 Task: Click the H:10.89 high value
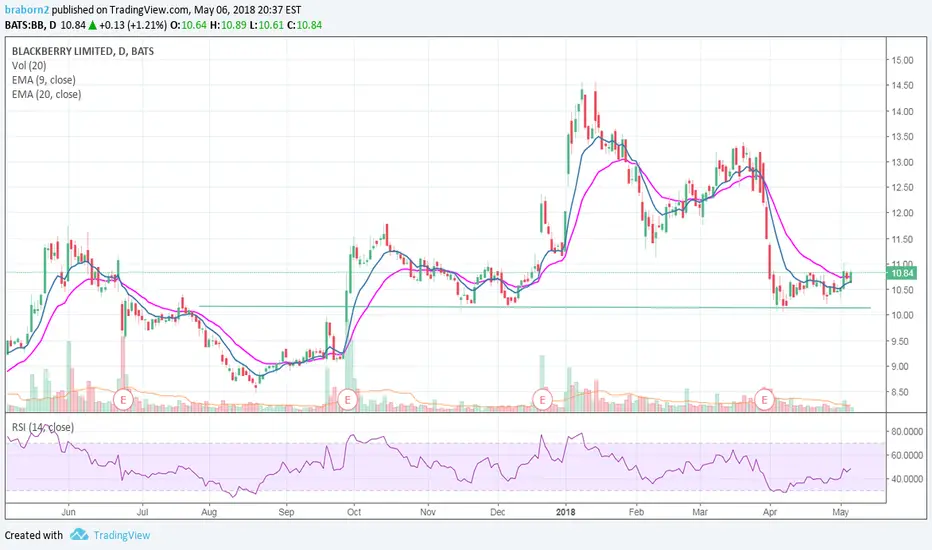[x=226, y=25]
